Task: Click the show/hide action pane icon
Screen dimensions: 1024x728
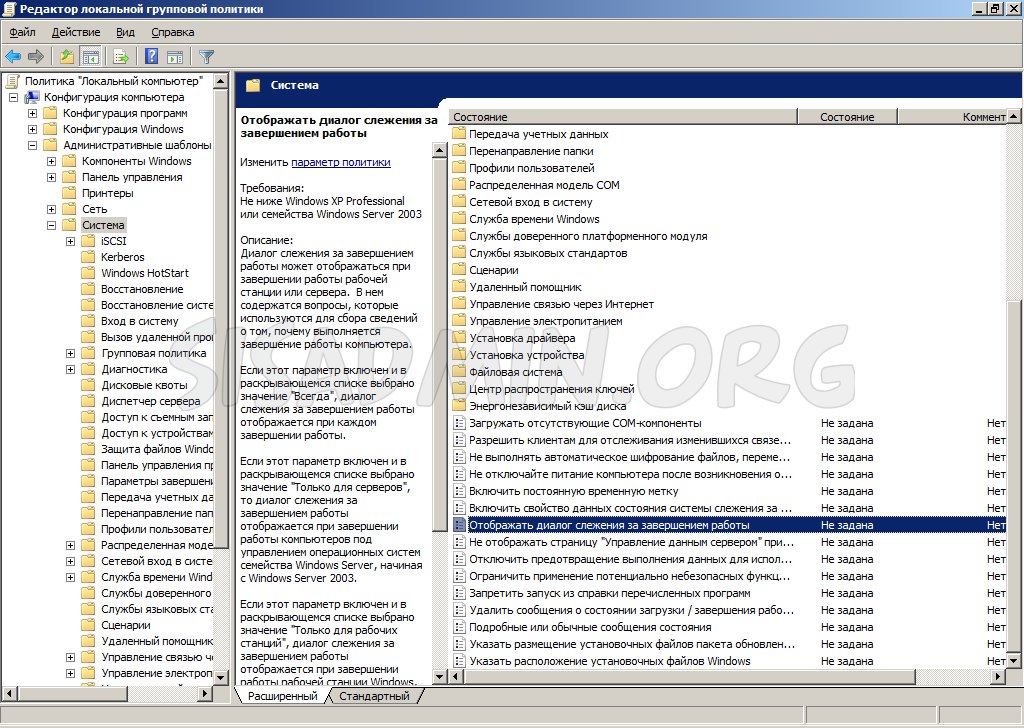Action: [175, 57]
